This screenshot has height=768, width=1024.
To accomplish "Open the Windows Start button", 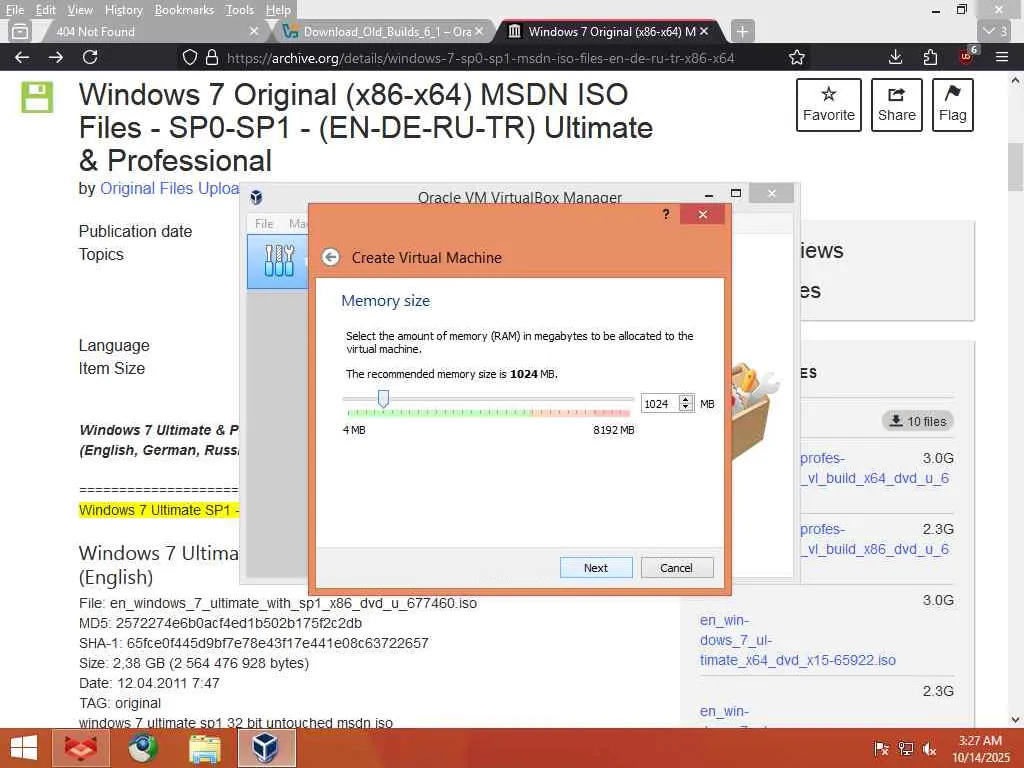I will click(24, 748).
